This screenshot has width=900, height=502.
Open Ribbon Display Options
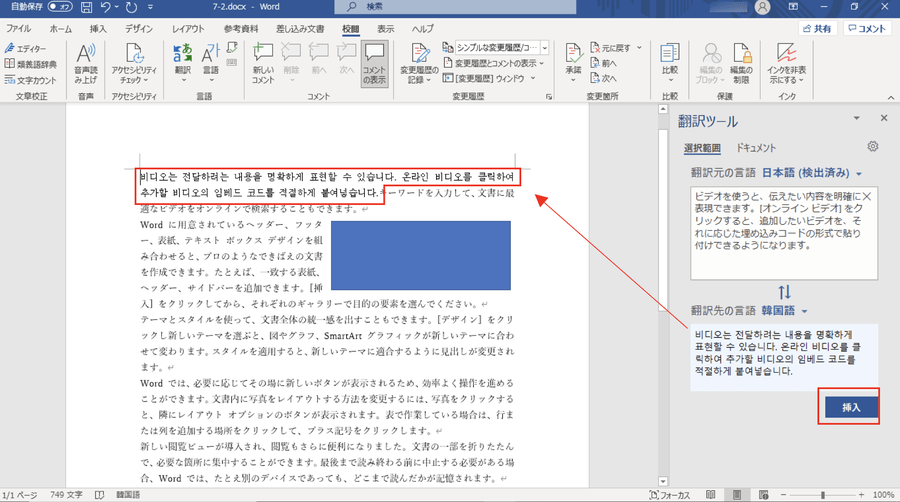pyautogui.click(x=793, y=7)
